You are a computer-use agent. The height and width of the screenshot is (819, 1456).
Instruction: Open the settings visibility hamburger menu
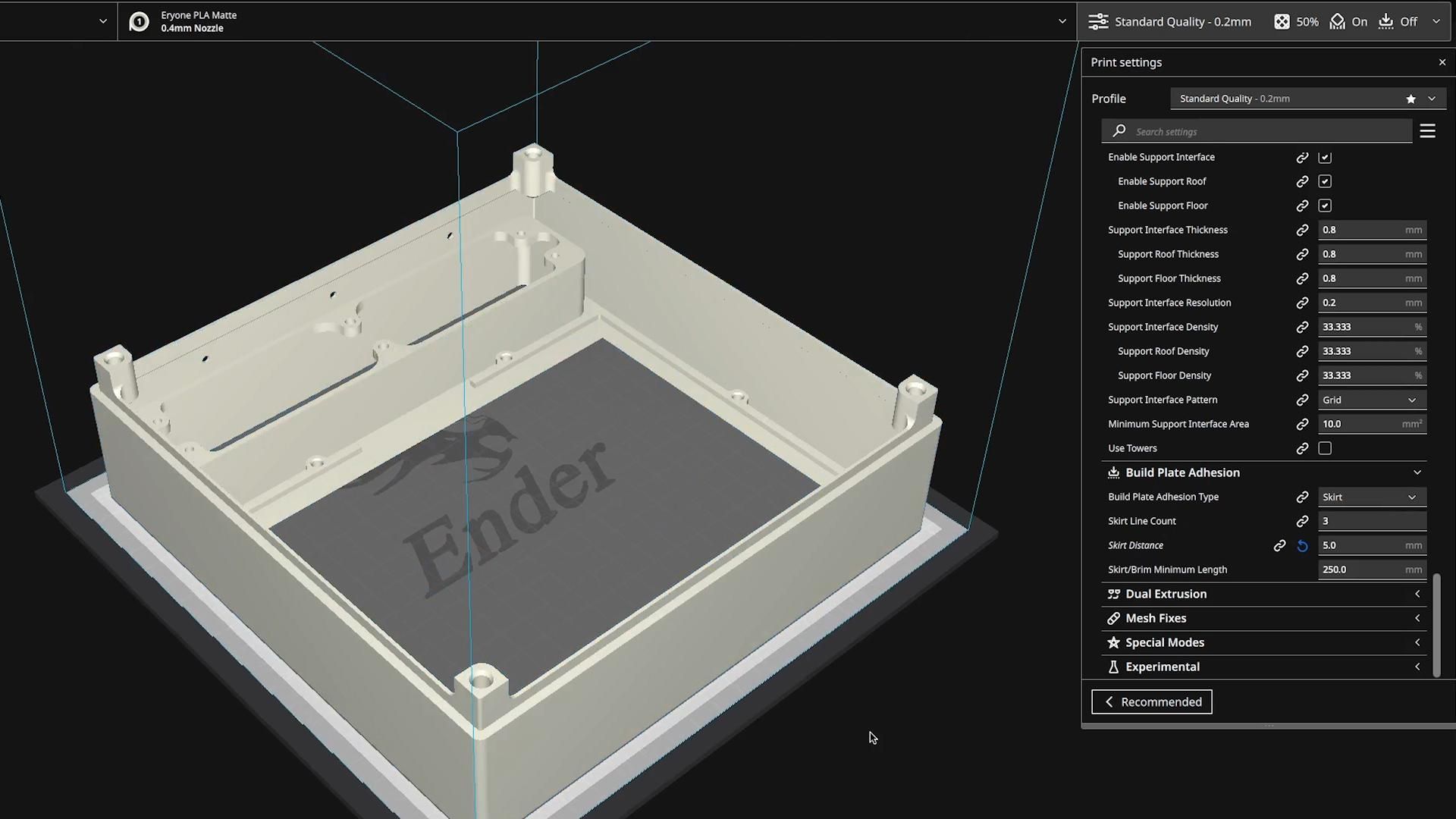1427,131
